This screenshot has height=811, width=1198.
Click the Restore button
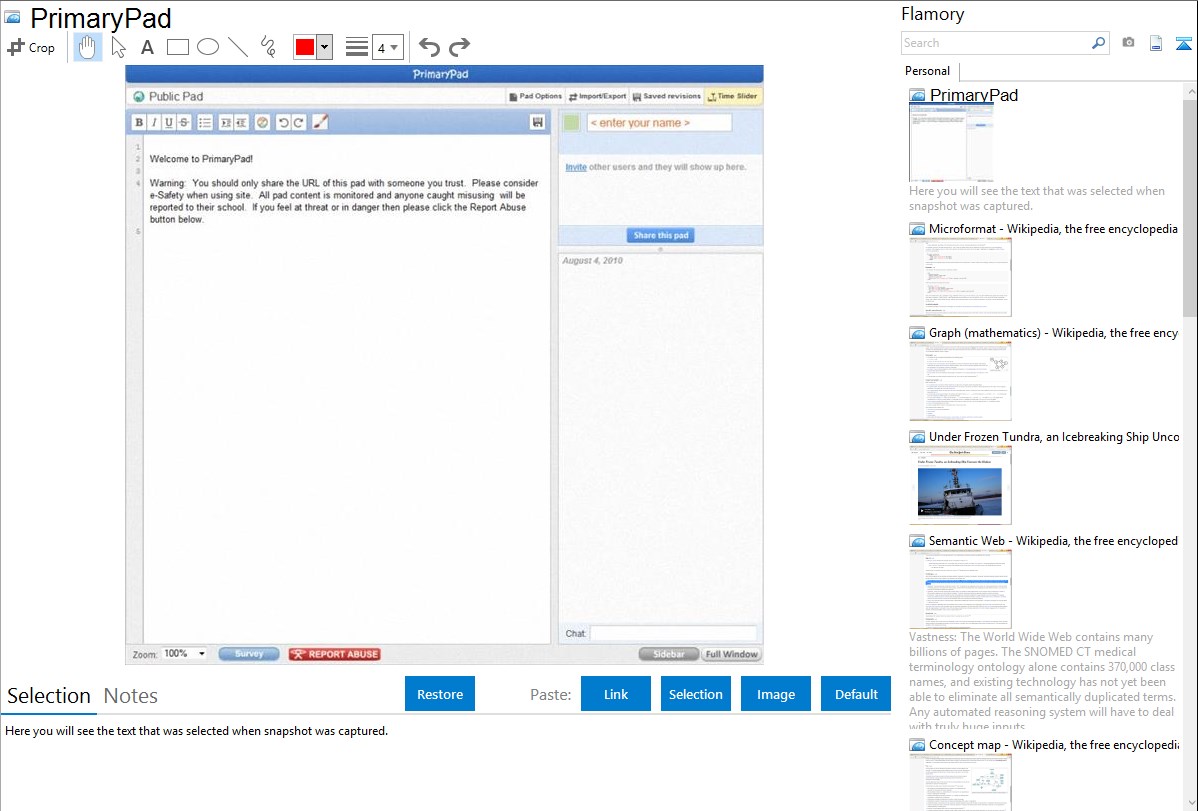click(440, 694)
